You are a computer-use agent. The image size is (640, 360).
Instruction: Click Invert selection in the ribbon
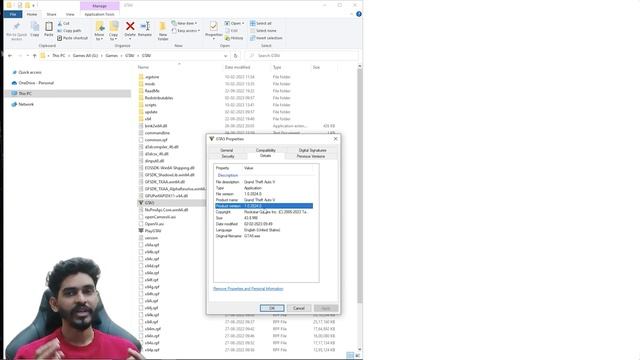(x=266, y=38)
